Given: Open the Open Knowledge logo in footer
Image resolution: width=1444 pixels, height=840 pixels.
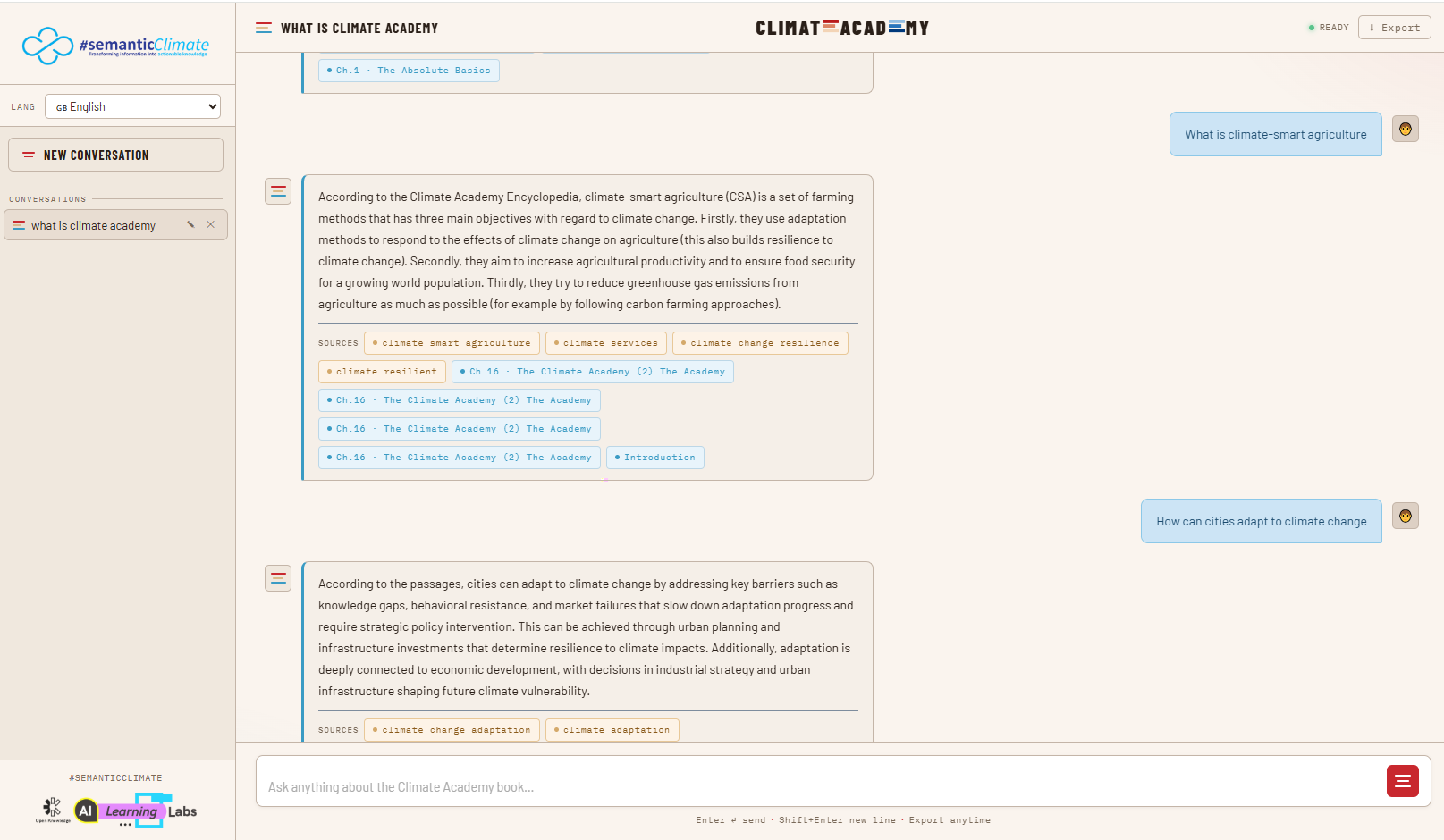Looking at the screenshot, I should pyautogui.click(x=53, y=811).
